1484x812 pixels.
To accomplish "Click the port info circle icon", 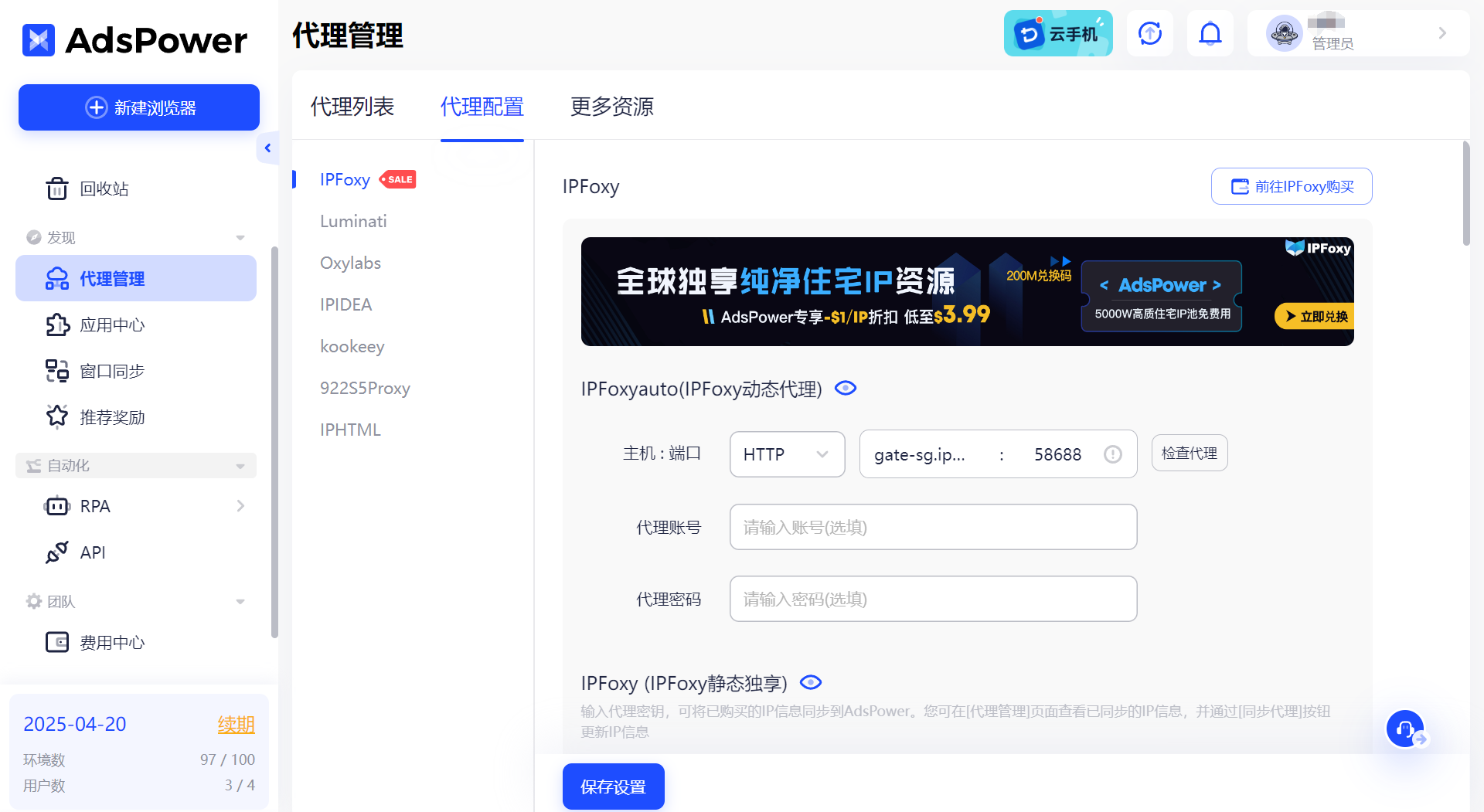I will pos(1112,454).
